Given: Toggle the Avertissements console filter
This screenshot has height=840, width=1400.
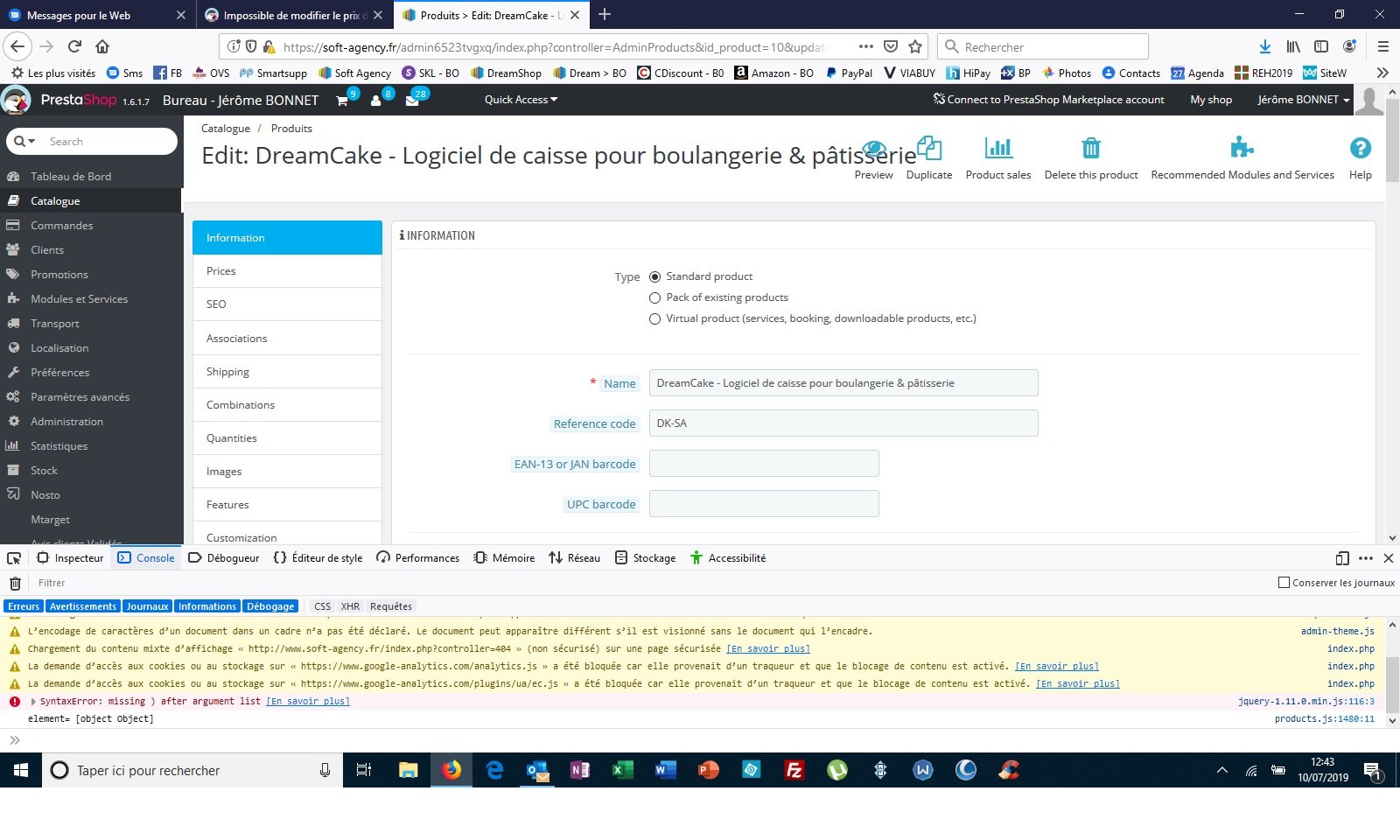Looking at the screenshot, I should [x=83, y=606].
